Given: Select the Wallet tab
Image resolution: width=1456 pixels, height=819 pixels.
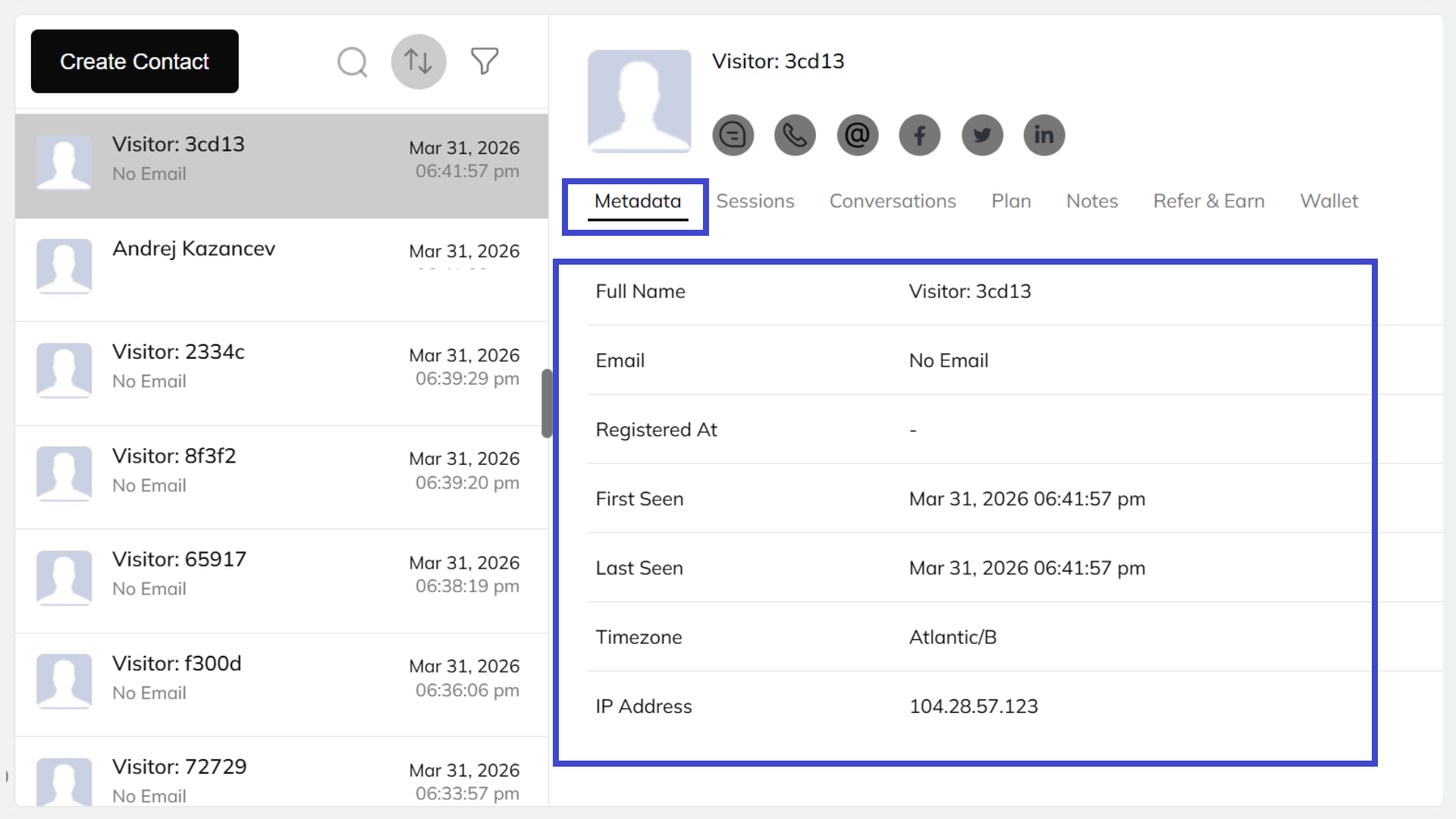Looking at the screenshot, I should (1329, 201).
